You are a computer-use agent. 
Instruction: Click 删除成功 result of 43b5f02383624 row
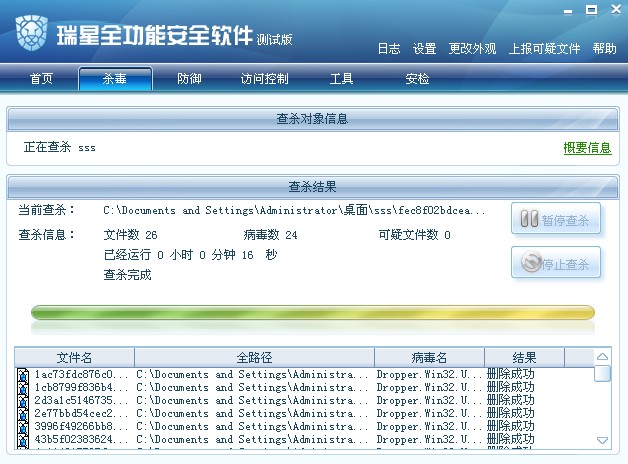click(511, 439)
